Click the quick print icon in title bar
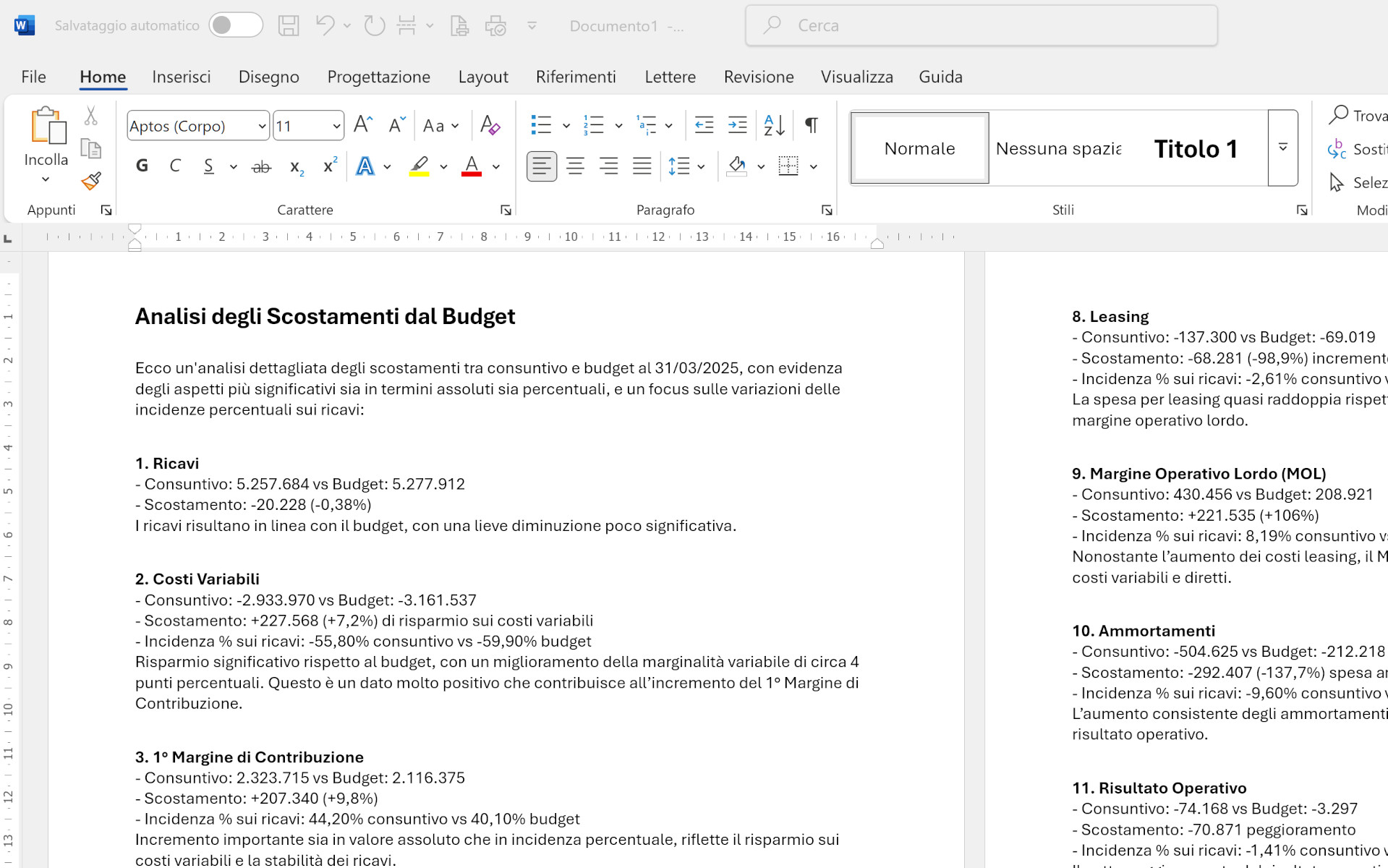1388x868 pixels. pos(495,25)
